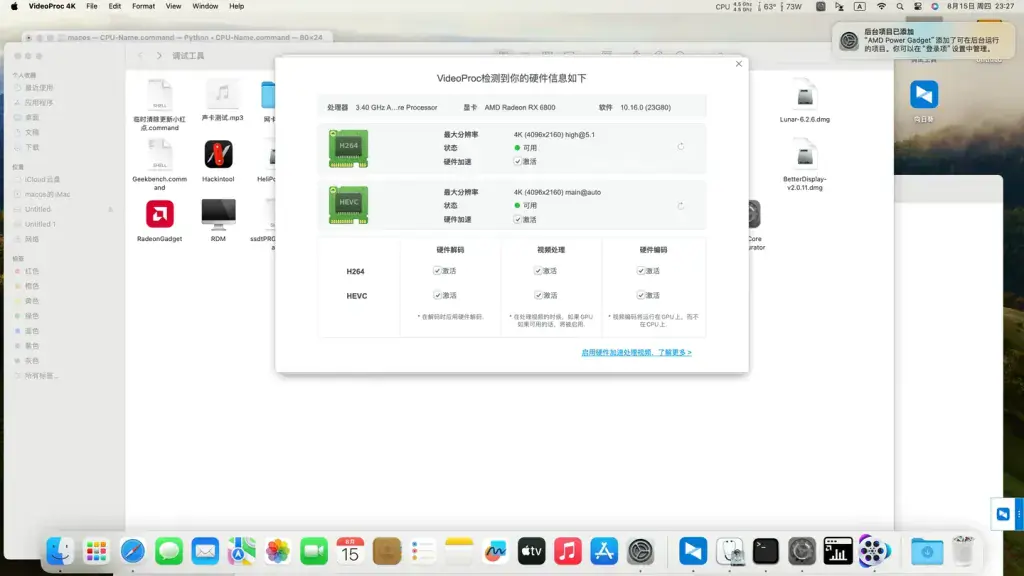Toggle H264 视频处理 激活 checkbox in table
This screenshot has width=1024, height=576.
[x=538, y=270]
